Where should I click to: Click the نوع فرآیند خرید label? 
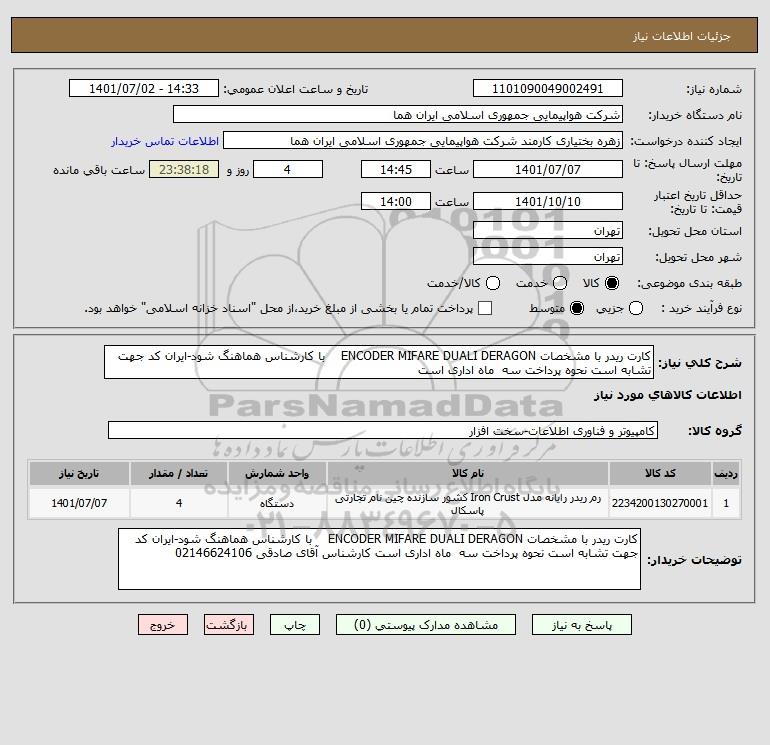(x=701, y=308)
